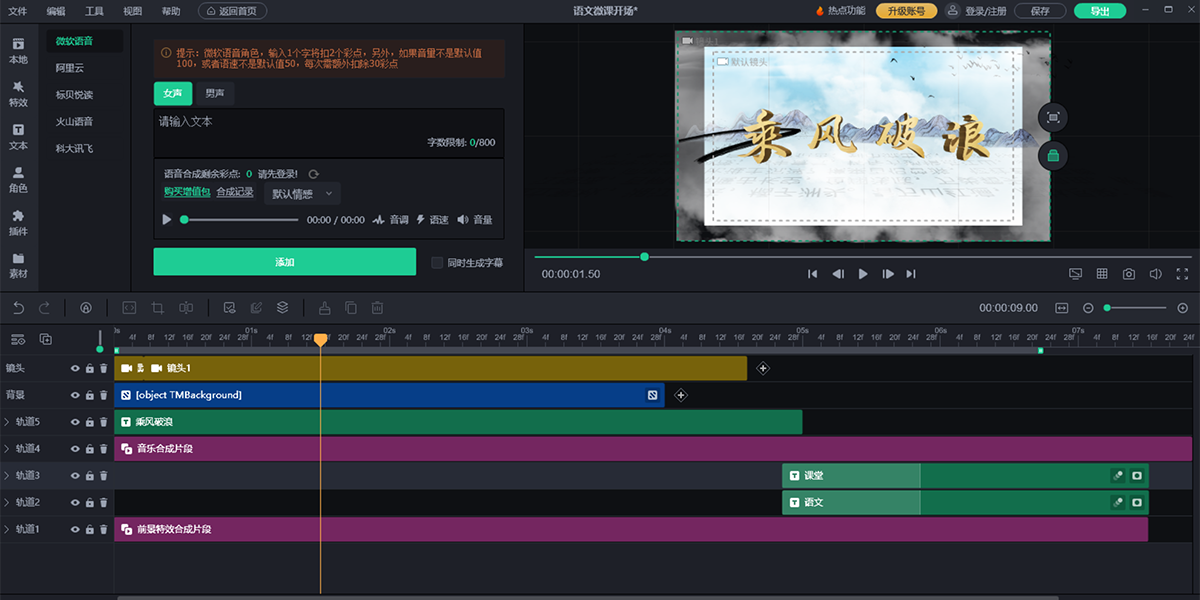Image resolution: width=1200 pixels, height=600 pixels.
Task: Open the 角色 character panel
Action: pos(18,179)
